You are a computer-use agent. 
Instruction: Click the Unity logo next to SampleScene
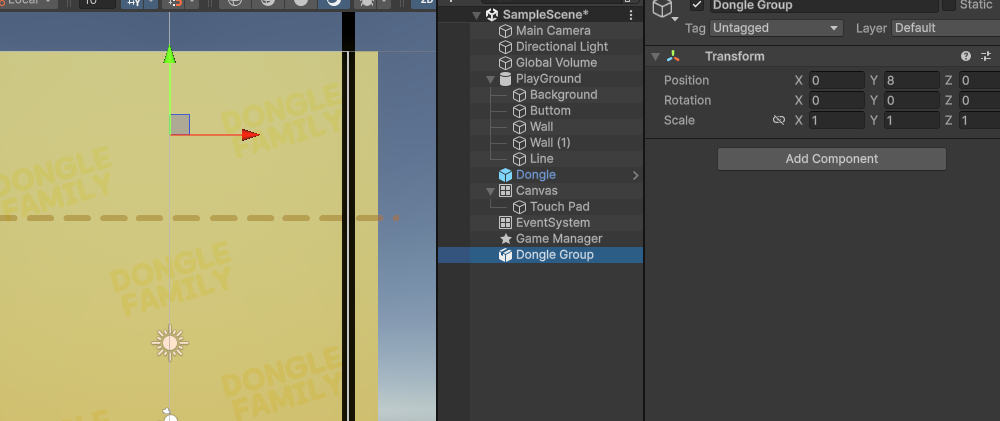click(x=491, y=15)
